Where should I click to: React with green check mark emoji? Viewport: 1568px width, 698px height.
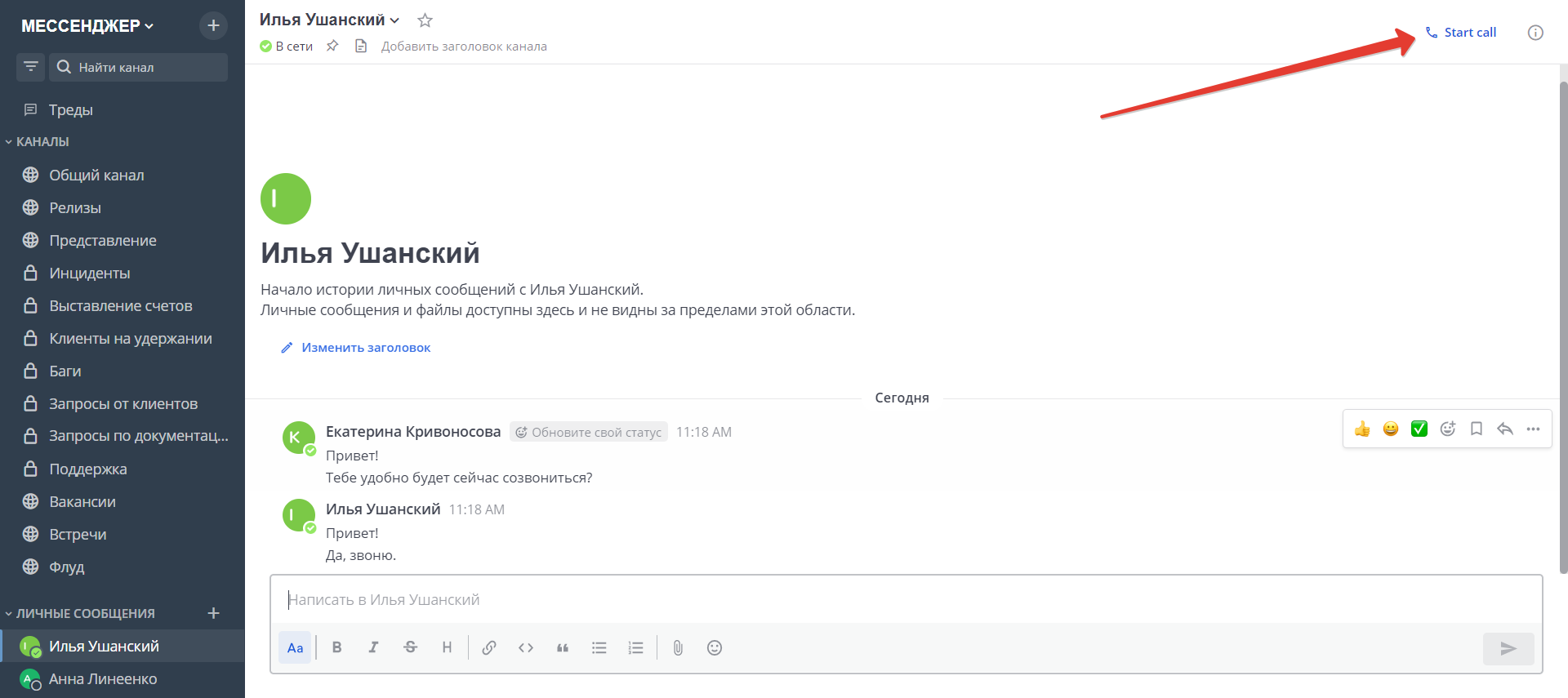1419,429
